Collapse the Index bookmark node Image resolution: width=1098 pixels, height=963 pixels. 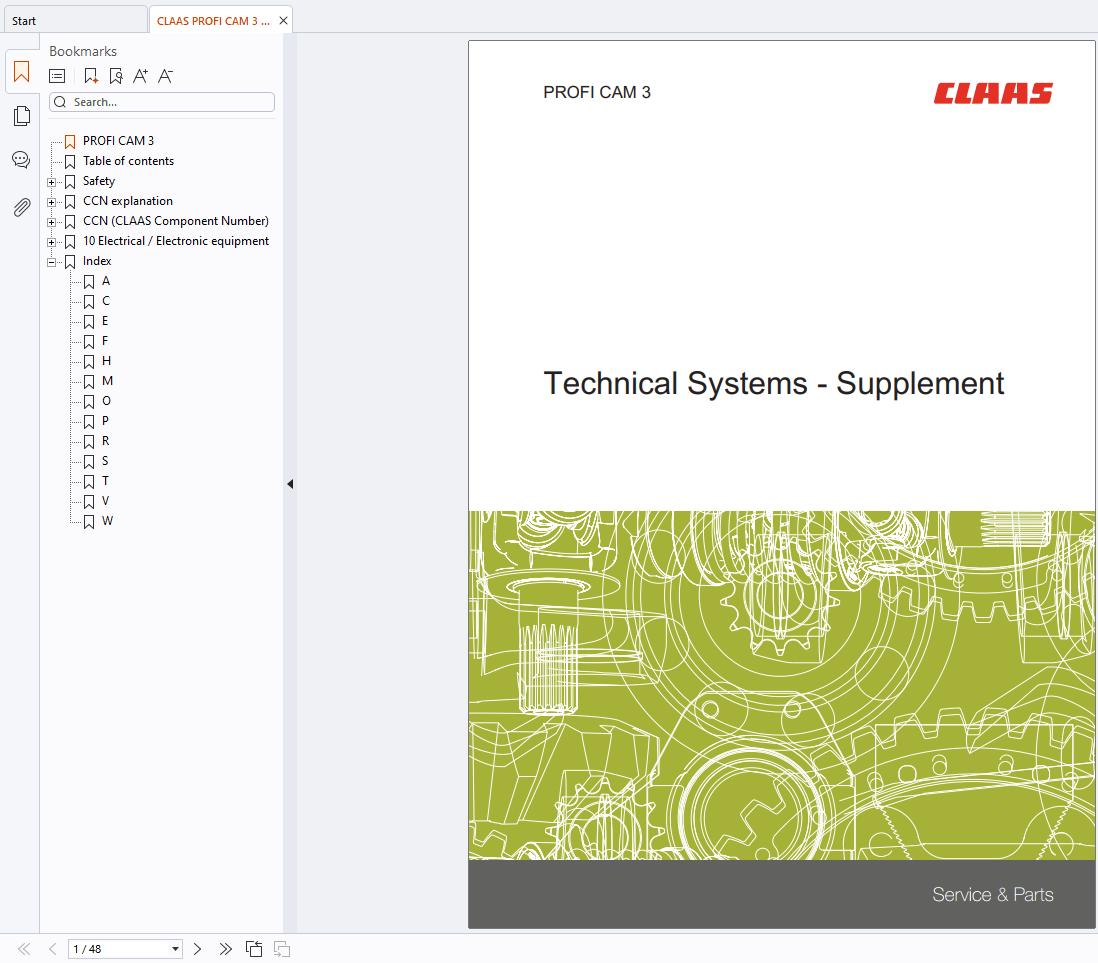pyautogui.click(x=52, y=262)
